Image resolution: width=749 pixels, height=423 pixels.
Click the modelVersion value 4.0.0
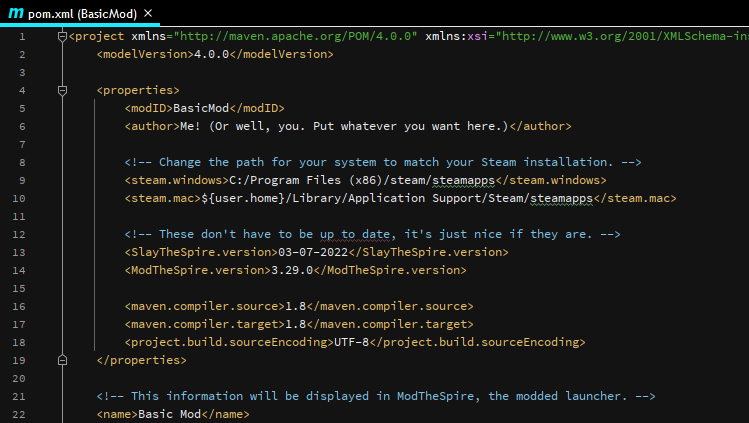(x=212, y=54)
